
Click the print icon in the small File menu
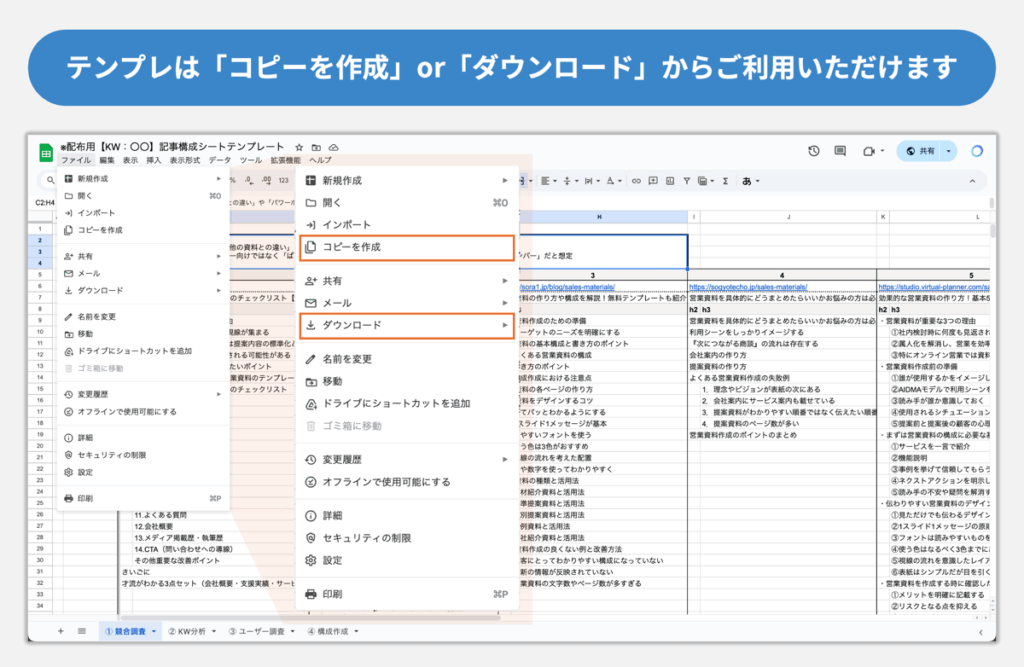[x=69, y=498]
